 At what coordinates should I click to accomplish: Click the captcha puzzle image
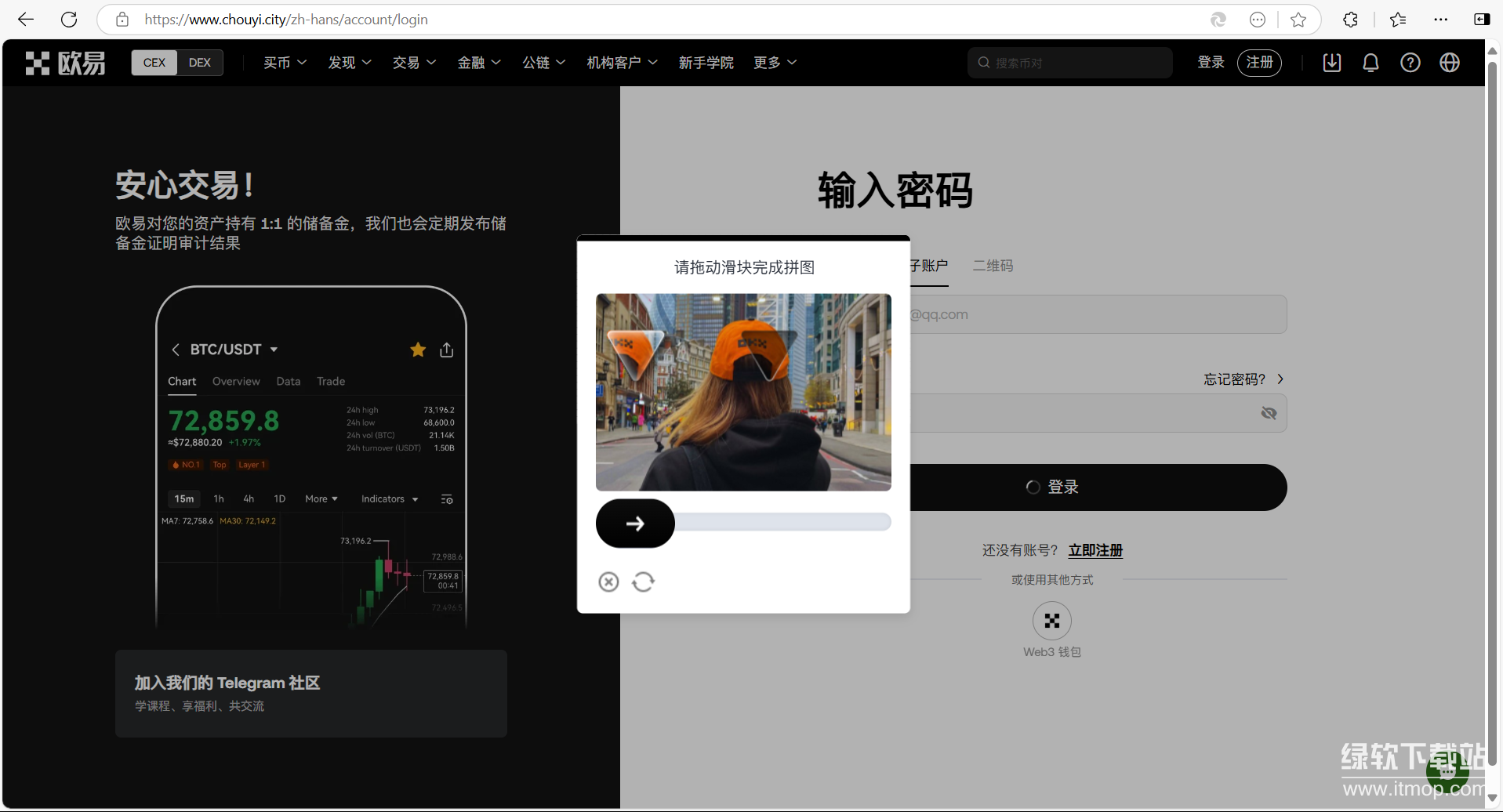coord(743,393)
